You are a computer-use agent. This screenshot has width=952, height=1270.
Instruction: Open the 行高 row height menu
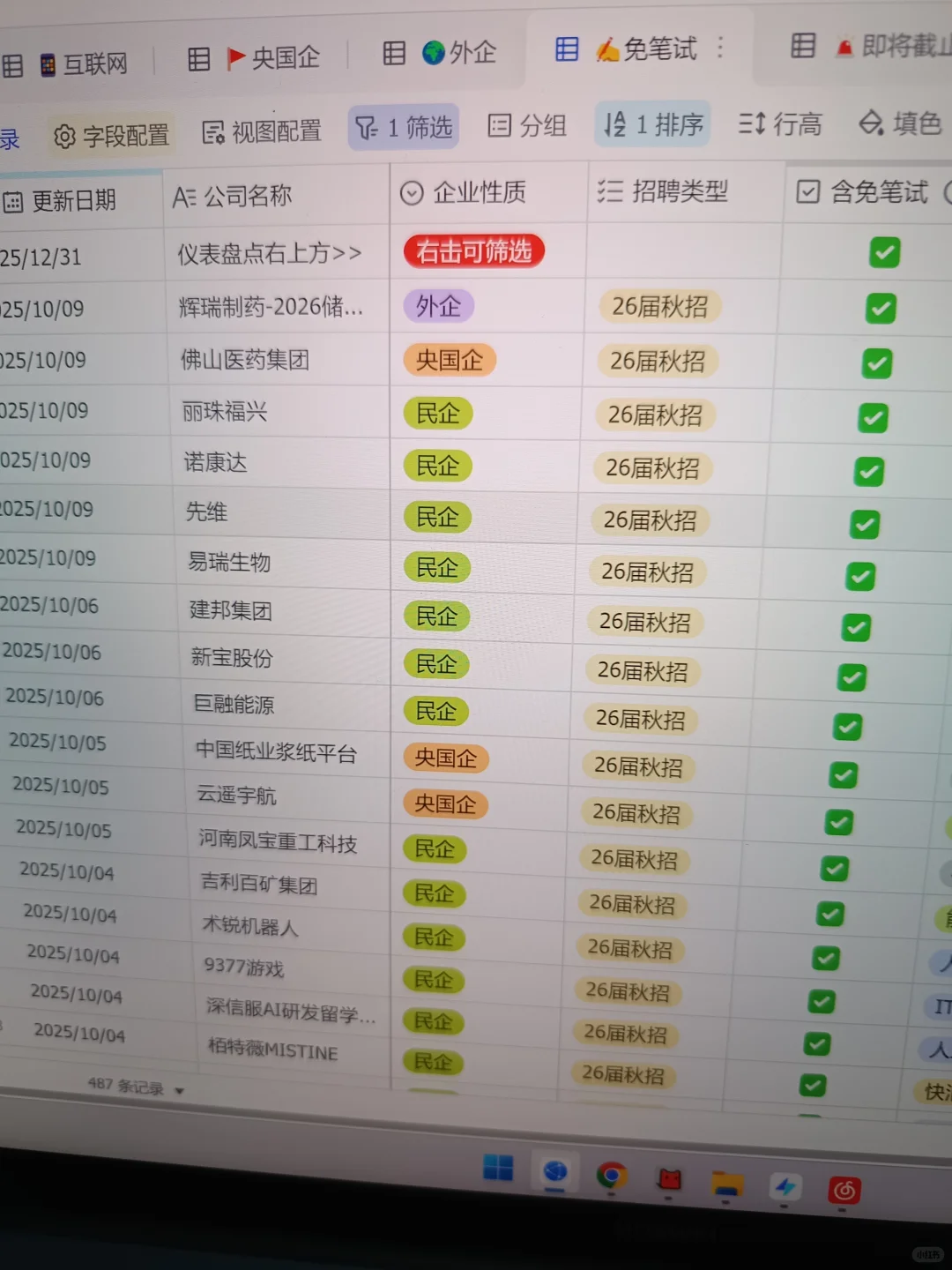pos(780,123)
